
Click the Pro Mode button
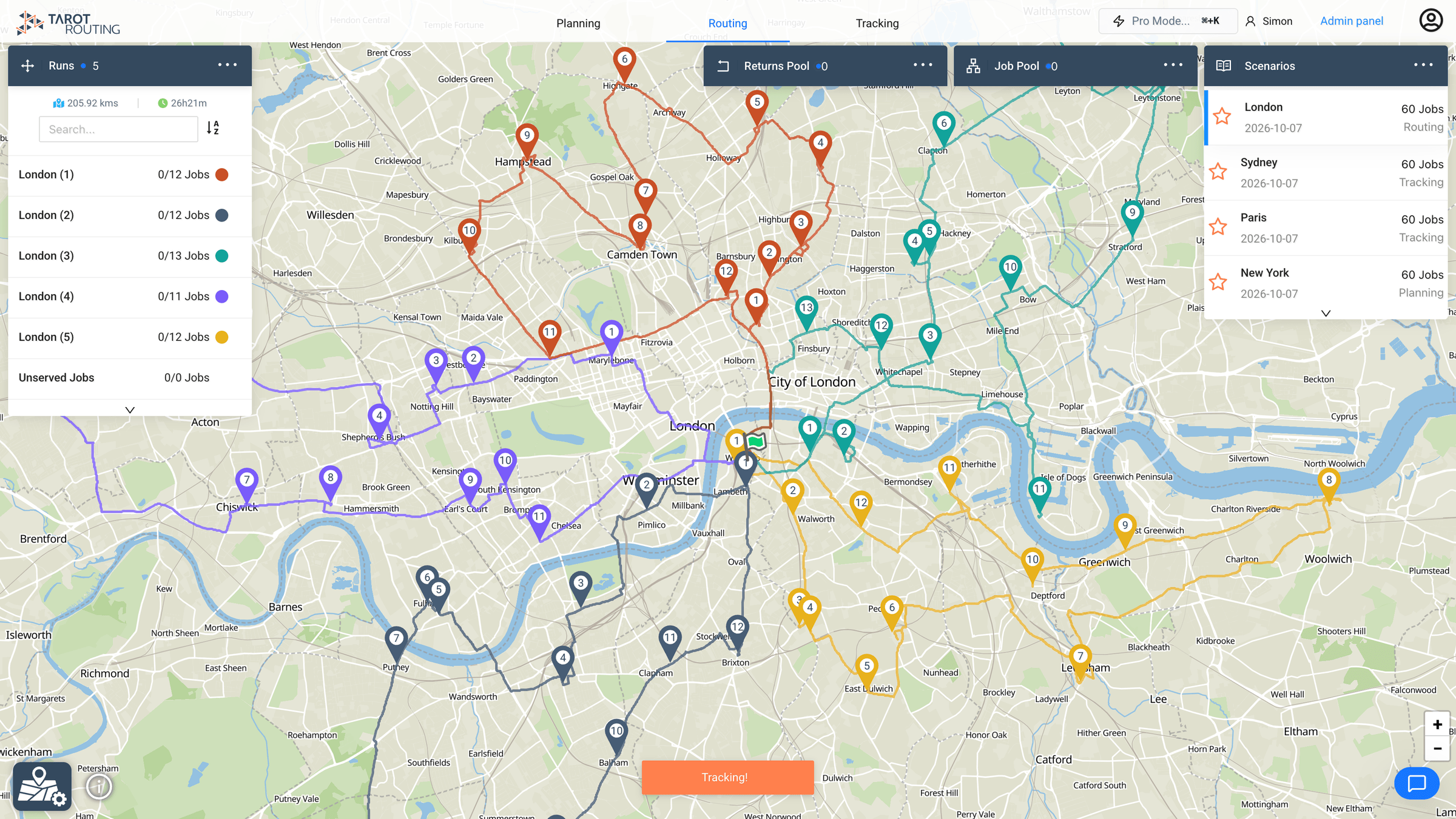(x=1168, y=21)
